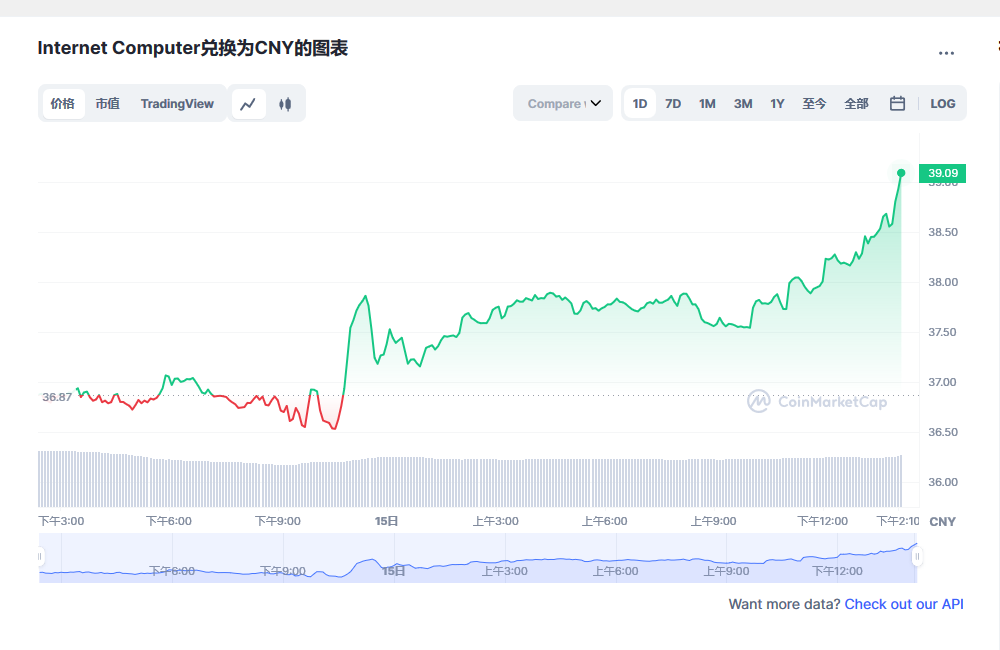
Task: Grab the left handle of range slider
Action: pyautogui.click(x=40, y=557)
